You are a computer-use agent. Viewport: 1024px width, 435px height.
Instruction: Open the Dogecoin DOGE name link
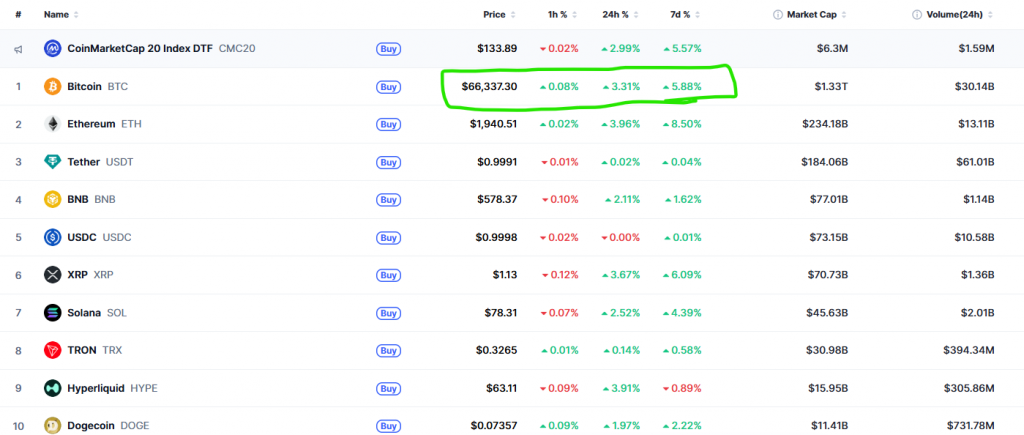[108, 426]
